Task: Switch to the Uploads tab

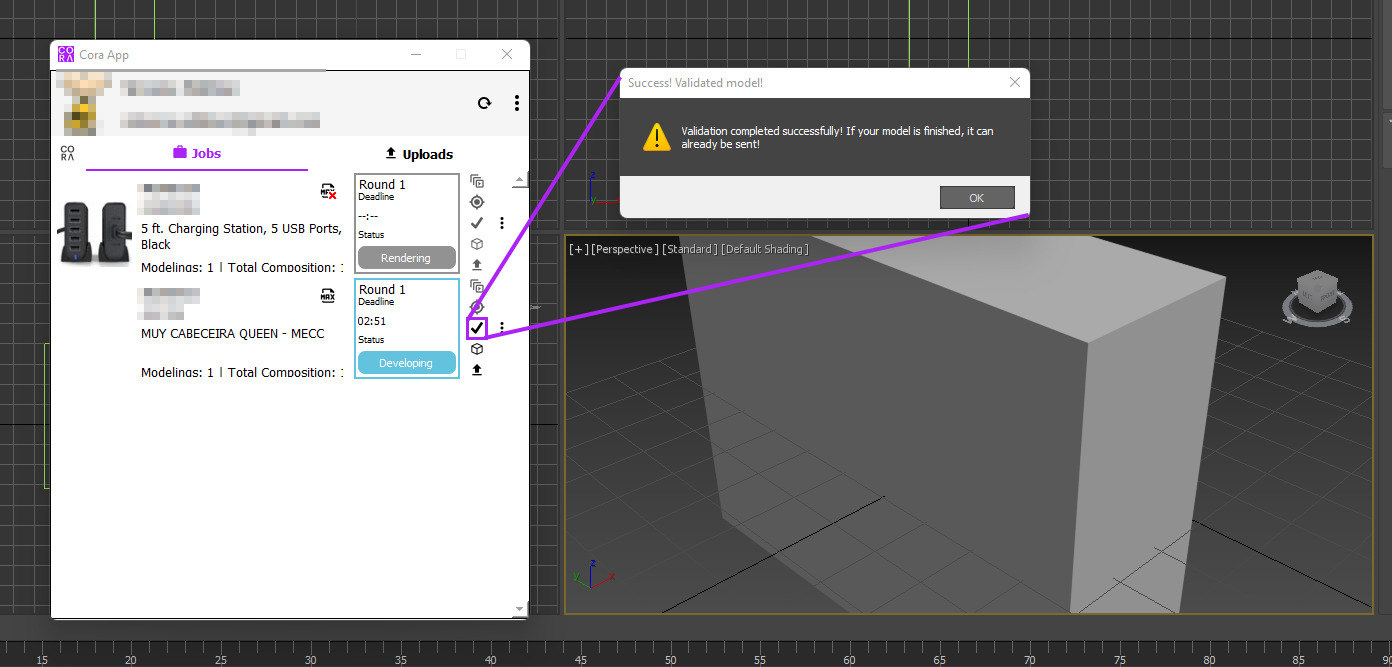Action: (419, 154)
